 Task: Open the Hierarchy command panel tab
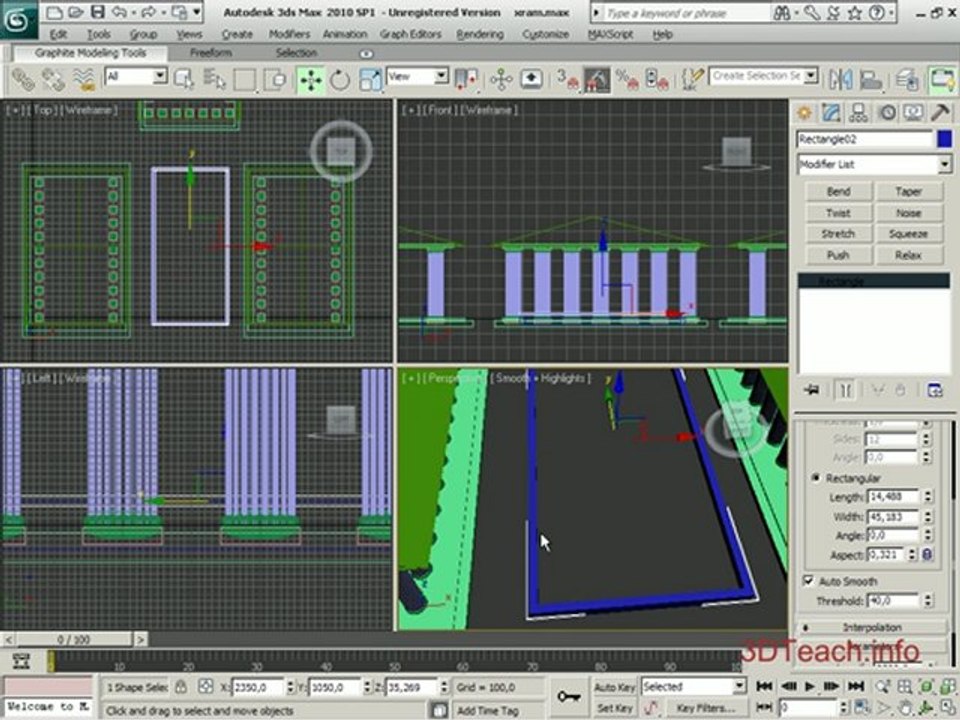point(858,113)
